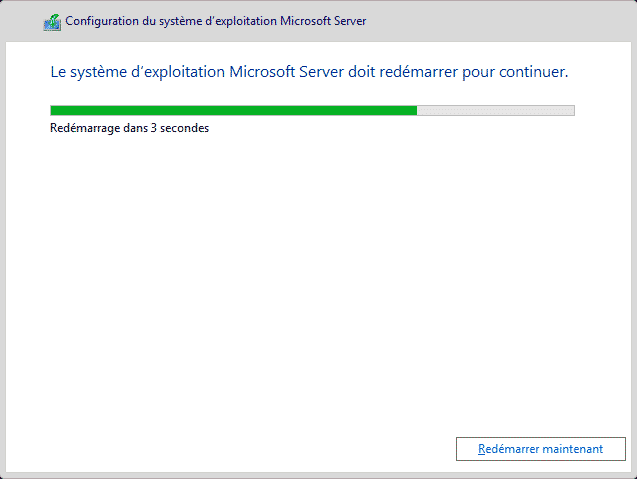Click the word "secondes" under the progress bar
The width and height of the screenshot is (637, 479).
[x=187, y=128]
